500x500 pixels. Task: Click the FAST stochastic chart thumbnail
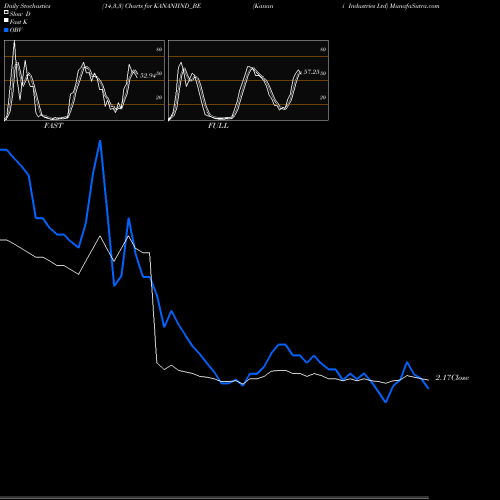(x=84, y=80)
